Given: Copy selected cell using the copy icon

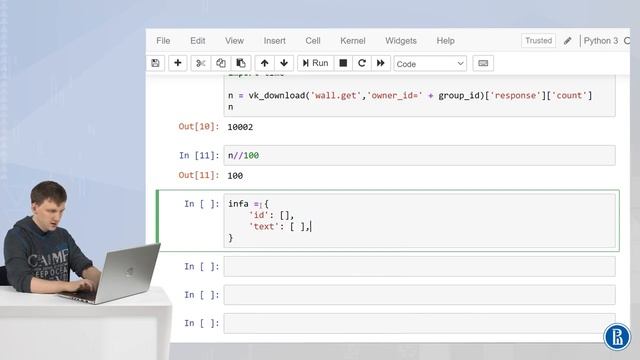Looking at the screenshot, I should tap(221, 63).
